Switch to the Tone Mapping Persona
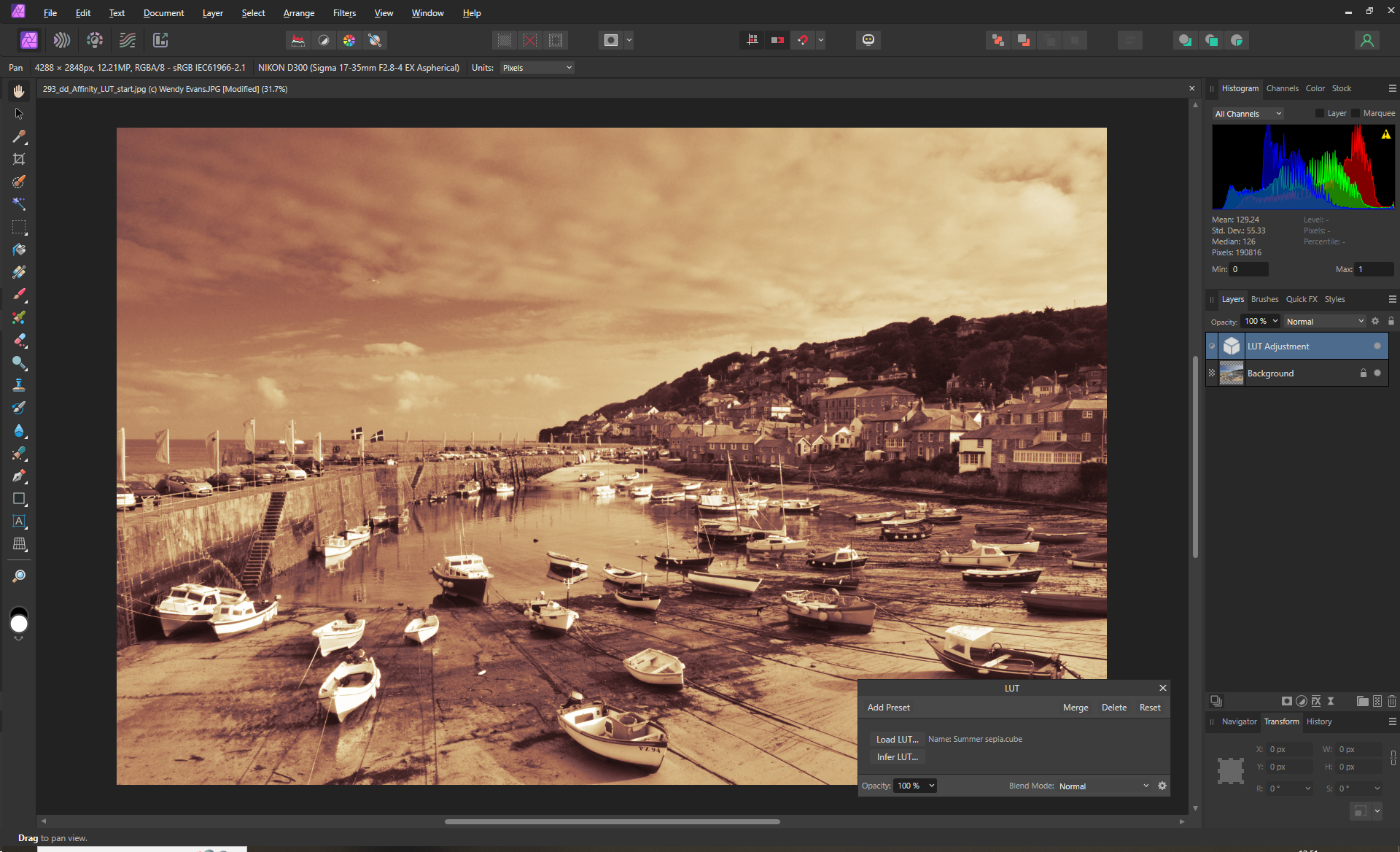The image size is (1400, 852). coord(128,40)
